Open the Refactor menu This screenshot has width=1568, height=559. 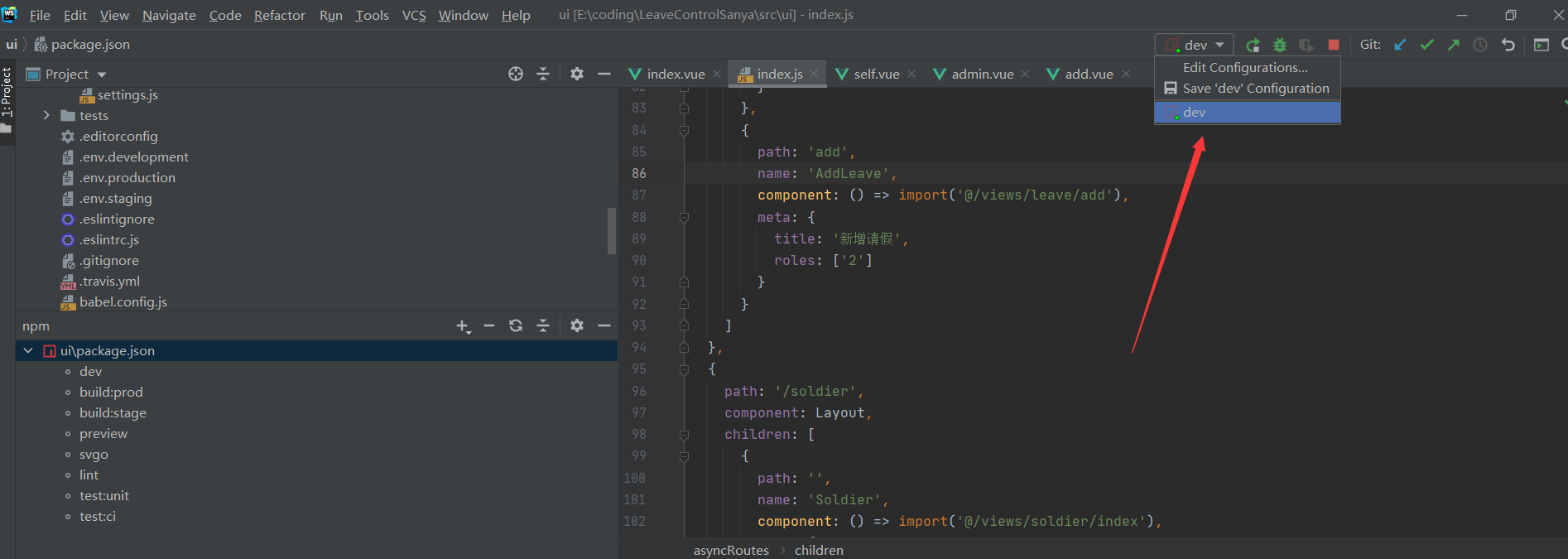280,15
